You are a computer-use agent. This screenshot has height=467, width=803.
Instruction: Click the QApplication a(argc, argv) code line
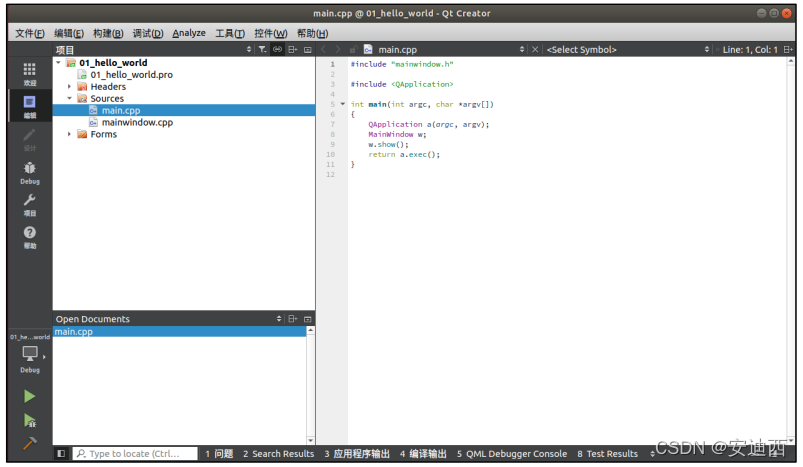tap(429, 124)
